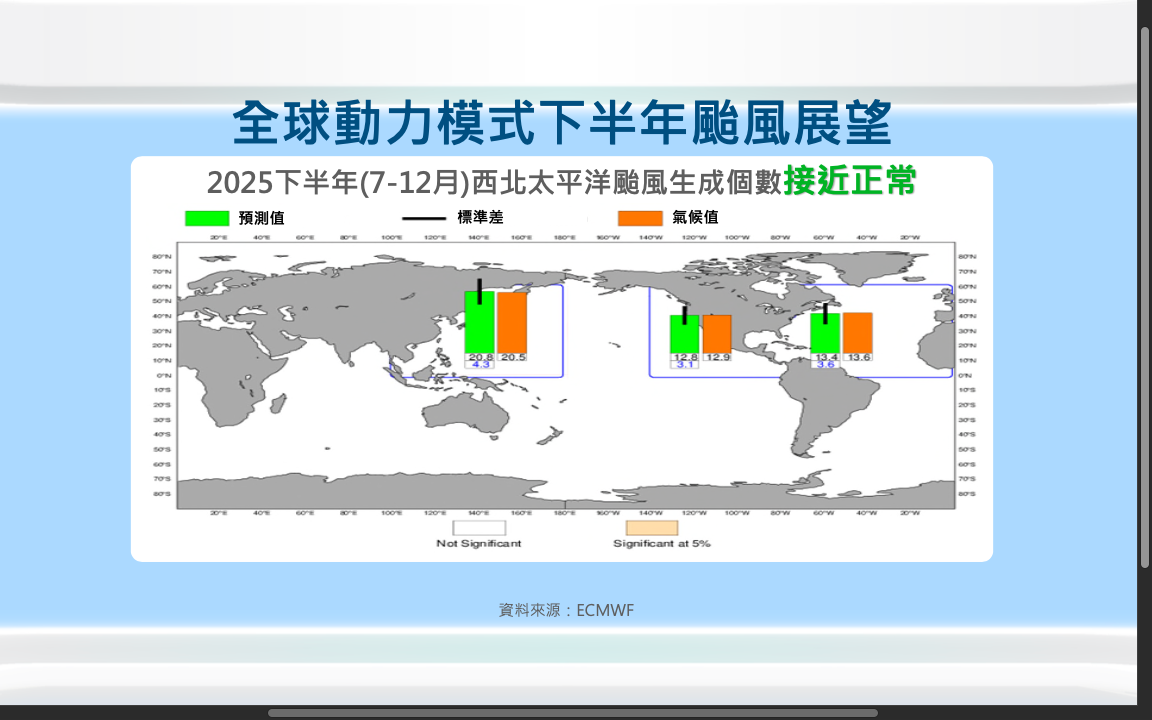The image size is (1152, 720).
Task: Click the green 預測值 legend swatch
Action: click(207, 218)
